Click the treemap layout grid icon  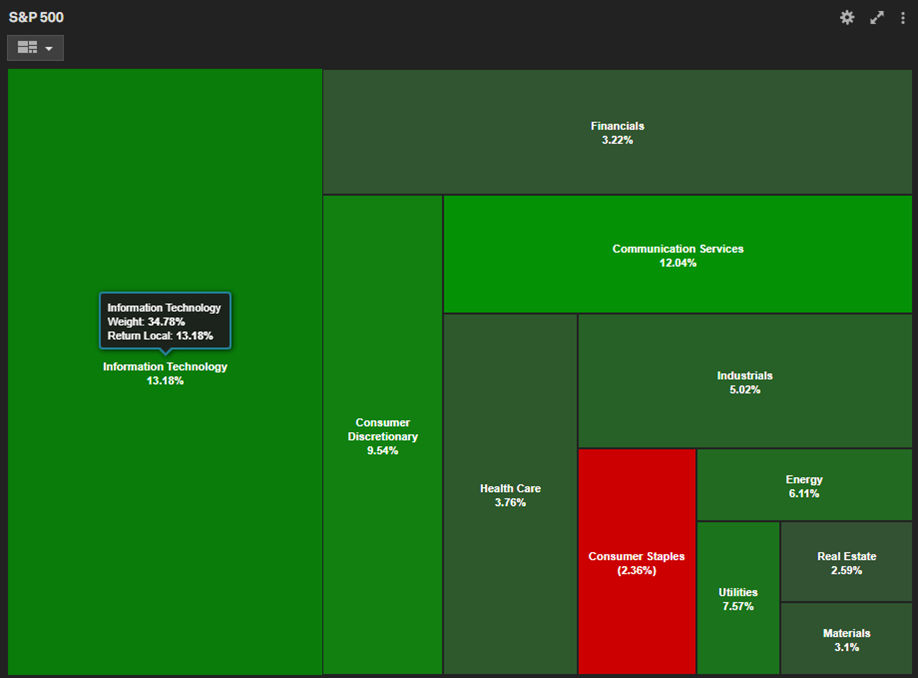27,48
